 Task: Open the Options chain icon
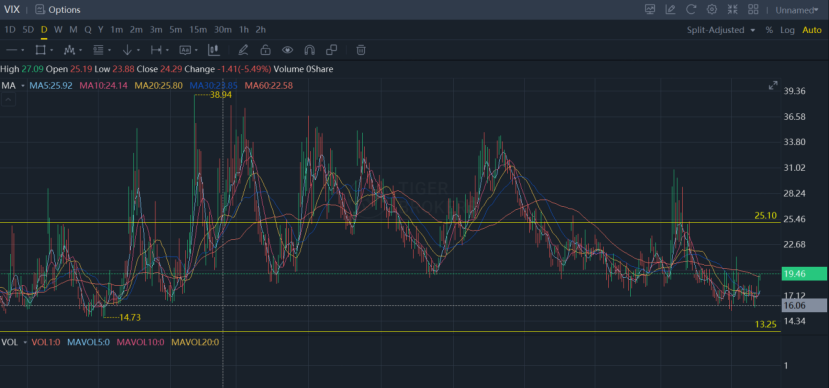(x=40, y=10)
